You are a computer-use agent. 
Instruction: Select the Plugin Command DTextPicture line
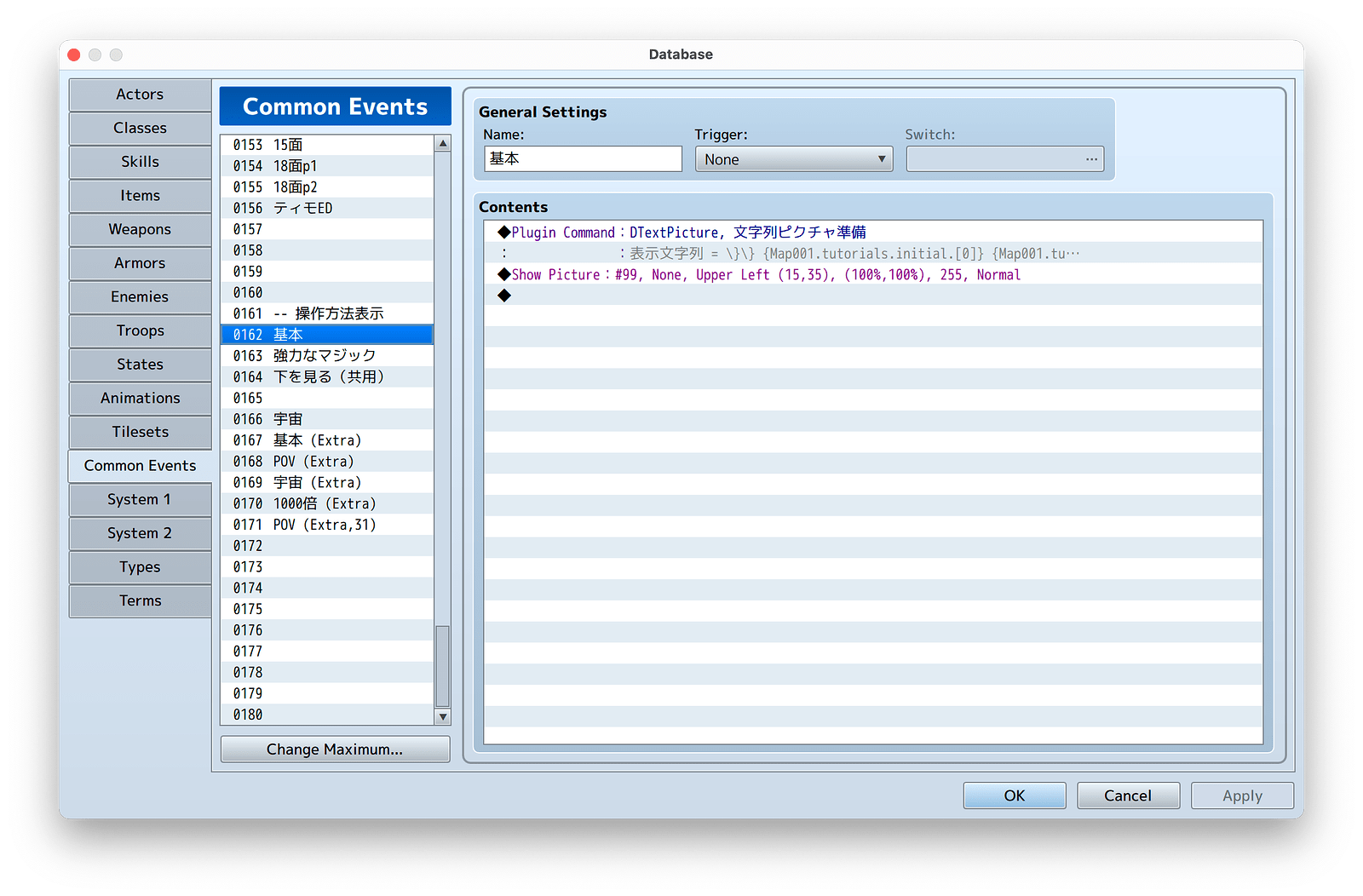873,233
